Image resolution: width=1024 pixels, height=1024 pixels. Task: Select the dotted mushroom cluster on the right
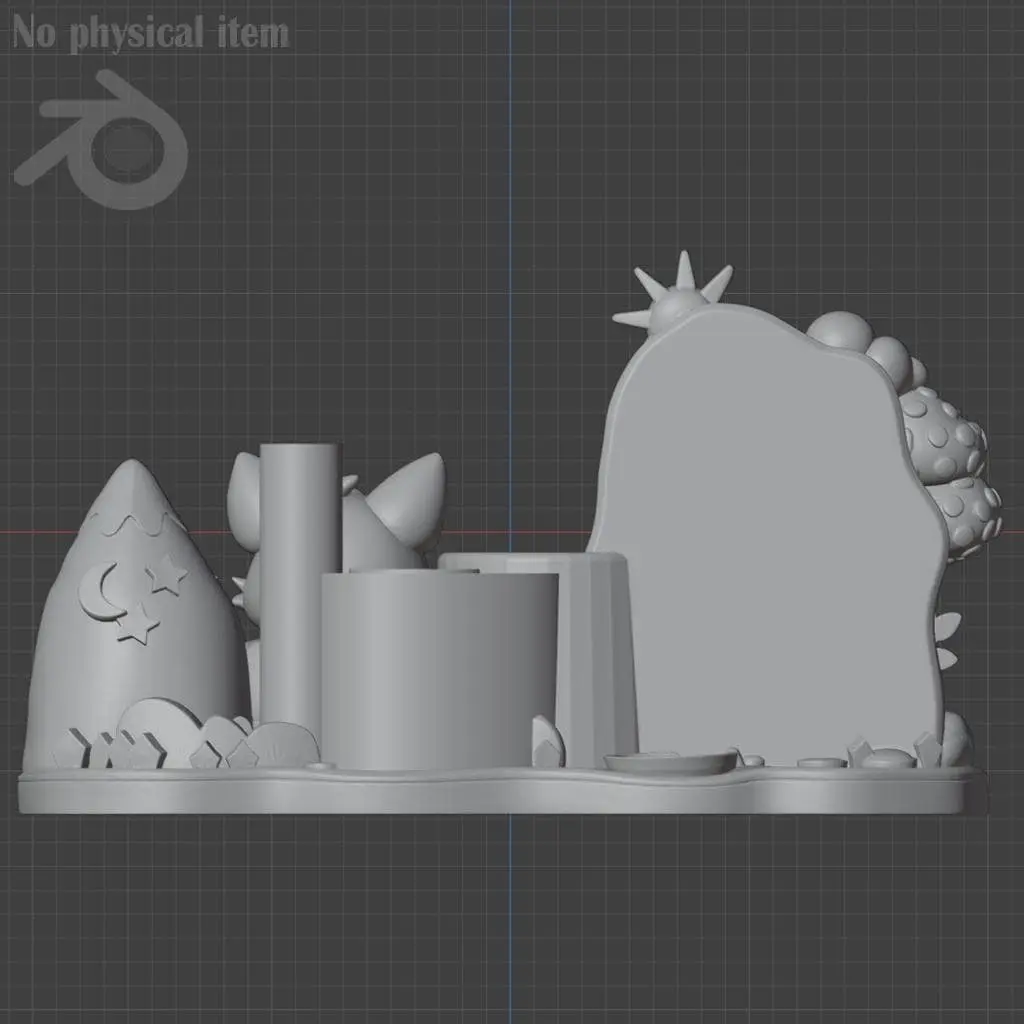pos(953,472)
